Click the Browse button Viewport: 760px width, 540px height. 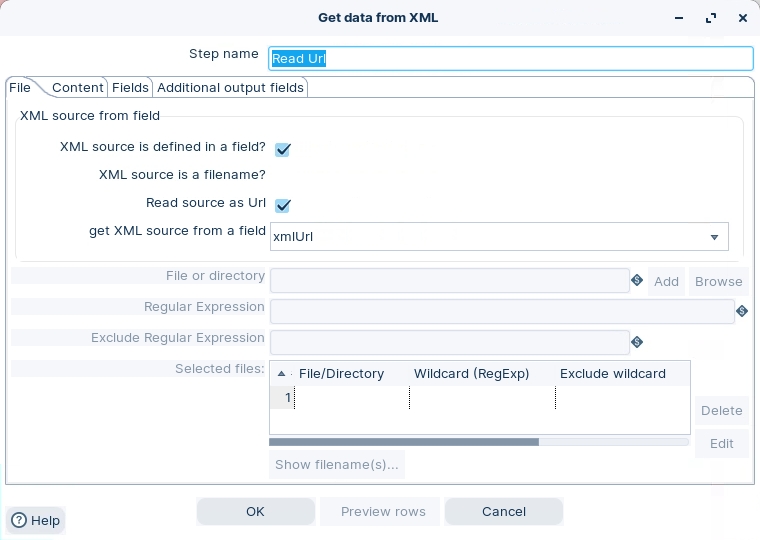pos(718,281)
